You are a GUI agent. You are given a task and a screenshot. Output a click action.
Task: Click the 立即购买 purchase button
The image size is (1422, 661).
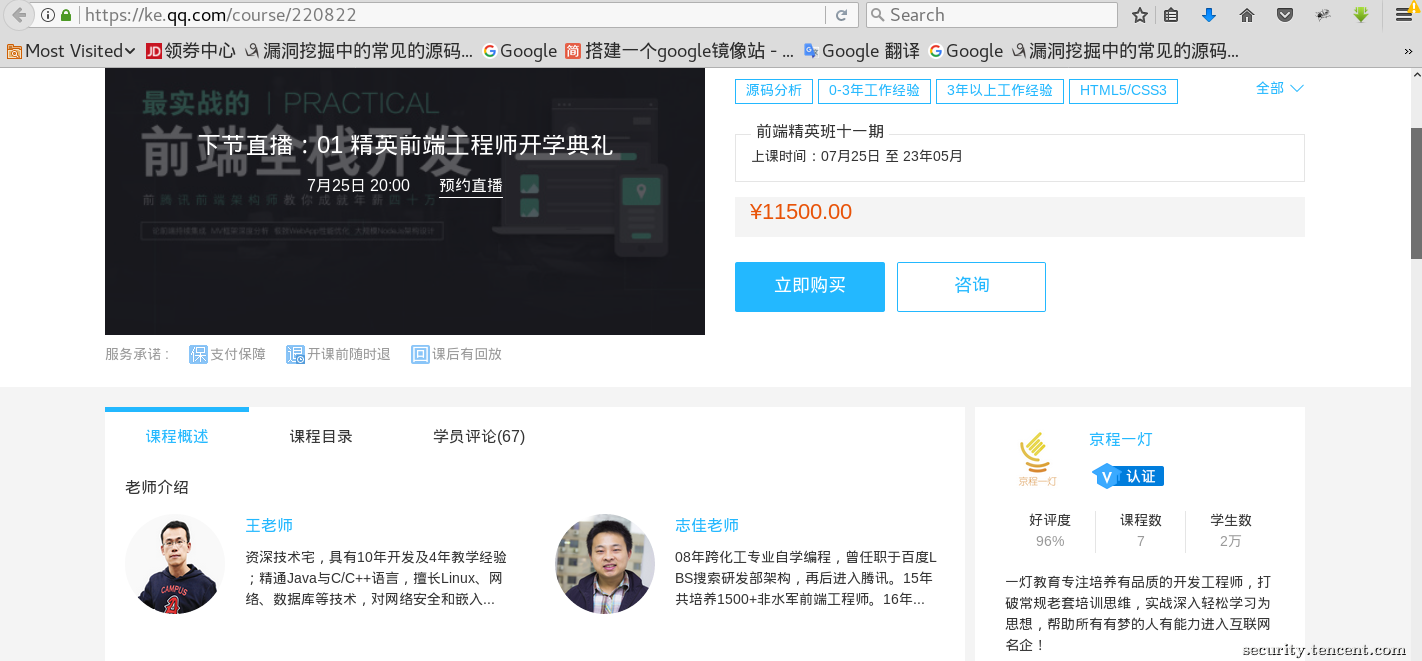tap(810, 287)
